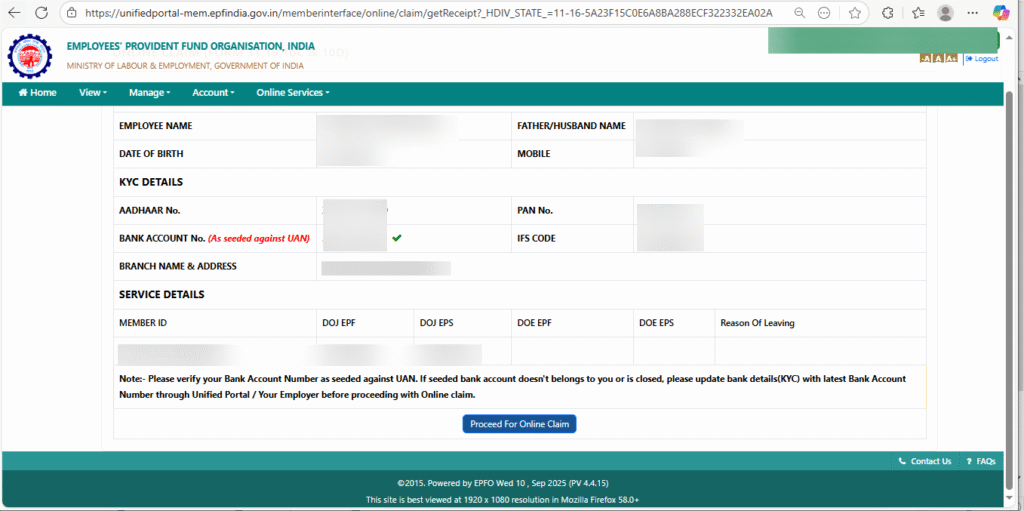Open the FAQs link in footer

click(x=981, y=461)
